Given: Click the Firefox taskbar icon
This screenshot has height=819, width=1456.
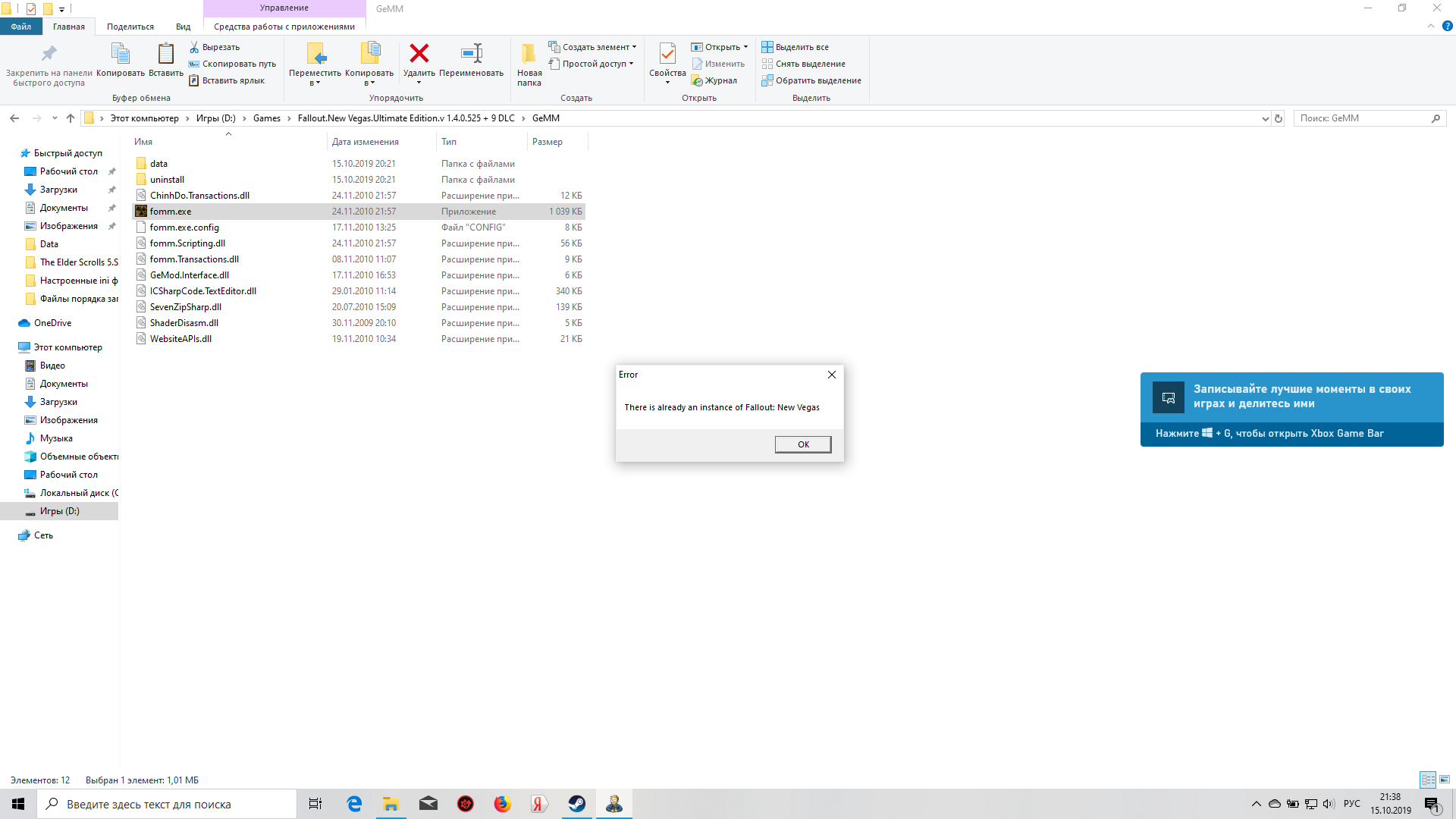Looking at the screenshot, I should 502,804.
